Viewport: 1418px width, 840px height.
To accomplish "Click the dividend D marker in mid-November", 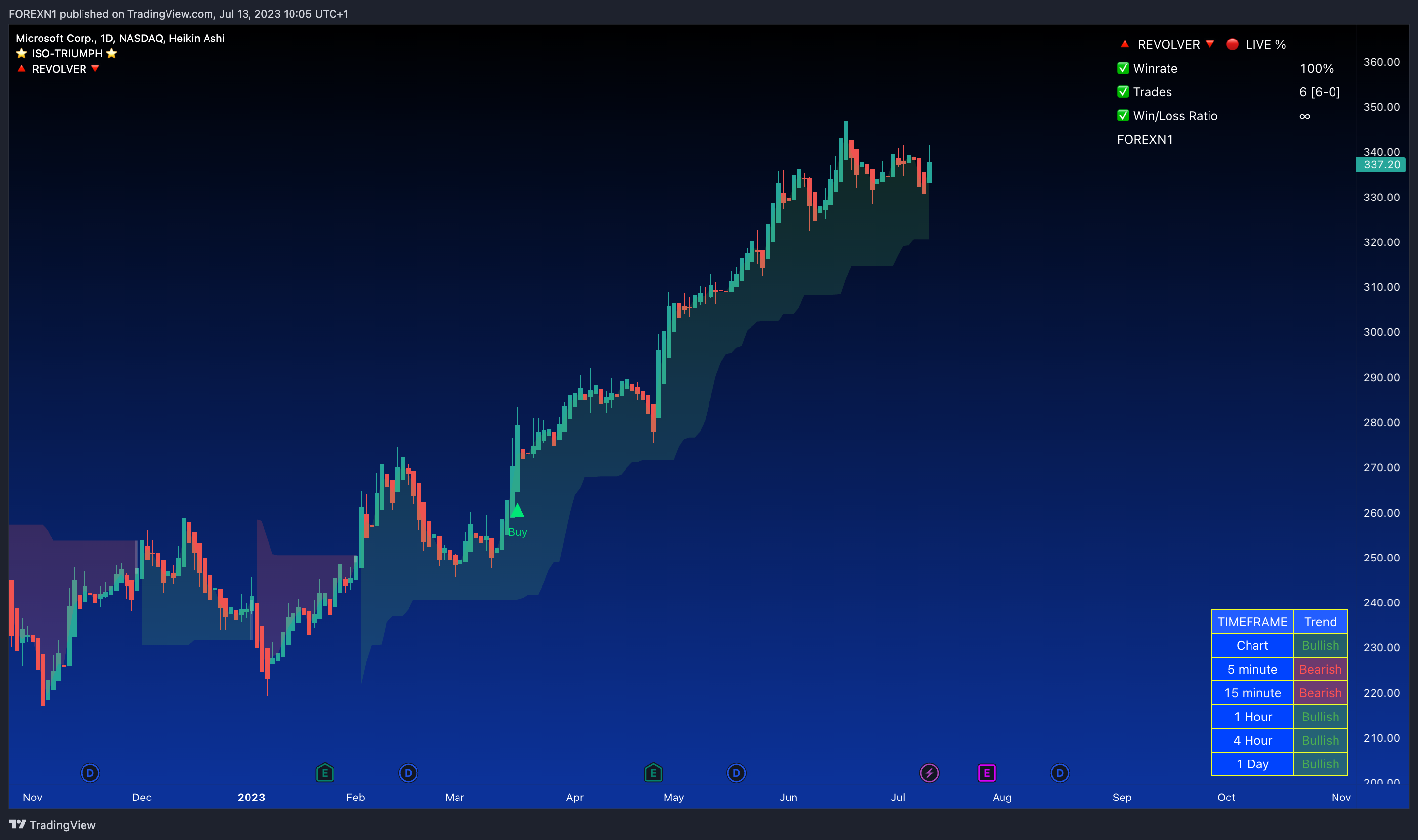I will pyautogui.click(x=90, y=773).
